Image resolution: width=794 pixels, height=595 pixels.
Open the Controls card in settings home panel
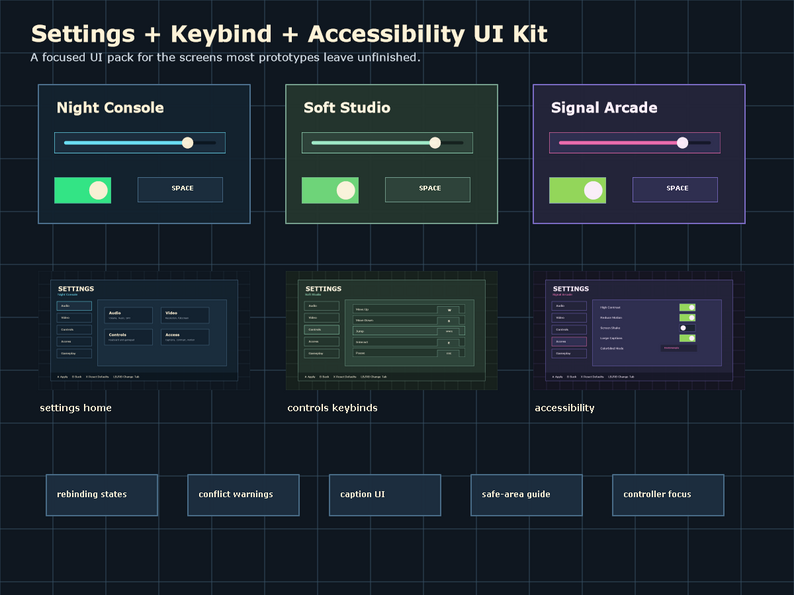(129, 337)
